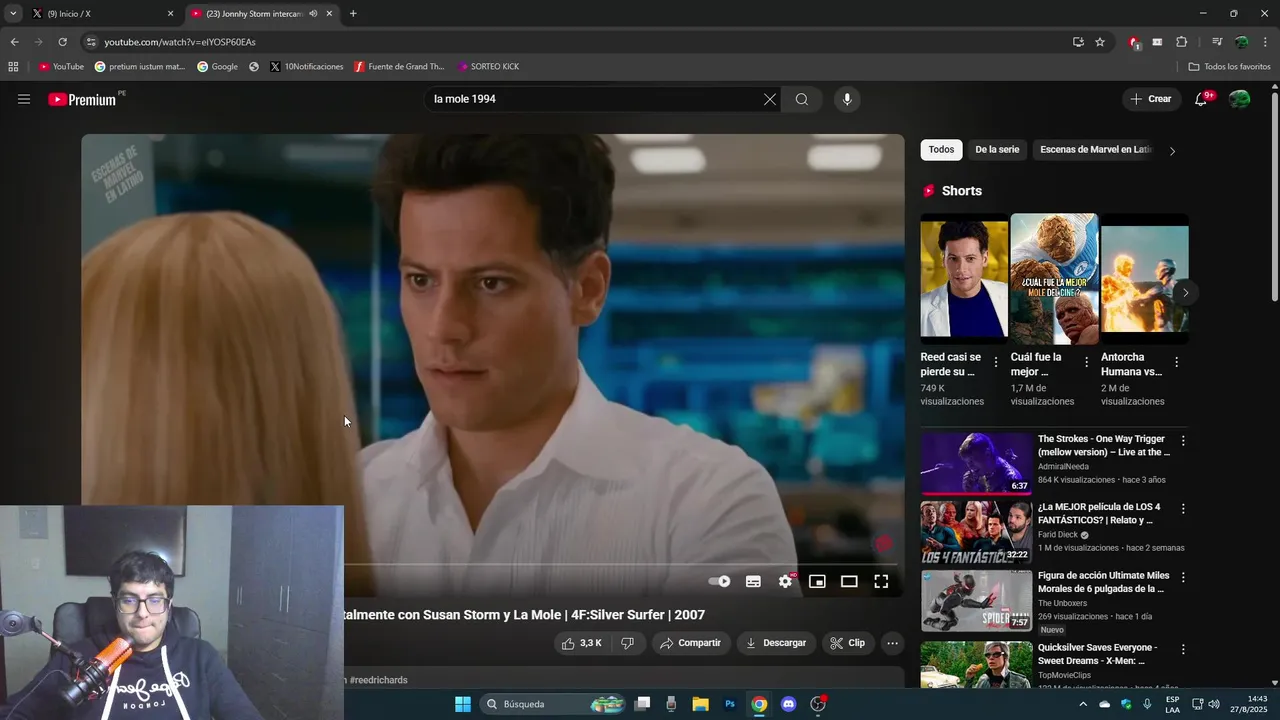Open the Google bookmark
This screenshot has width=1280, height=720.
coord(217,67)
